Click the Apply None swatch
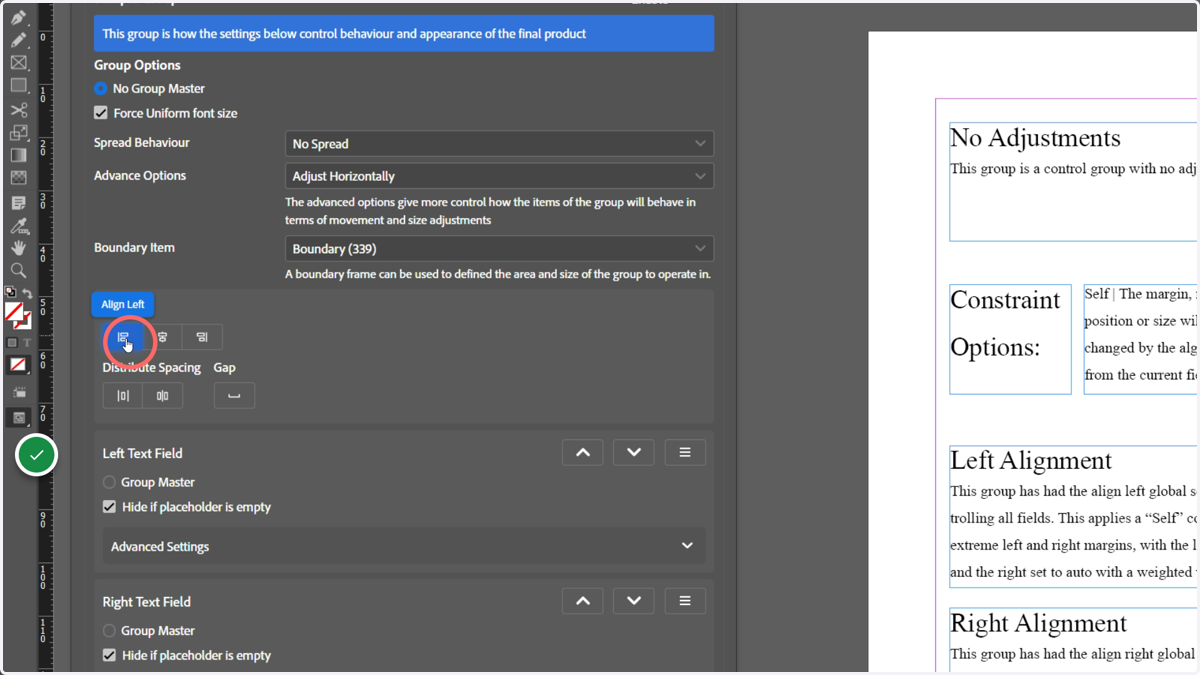 18,366
